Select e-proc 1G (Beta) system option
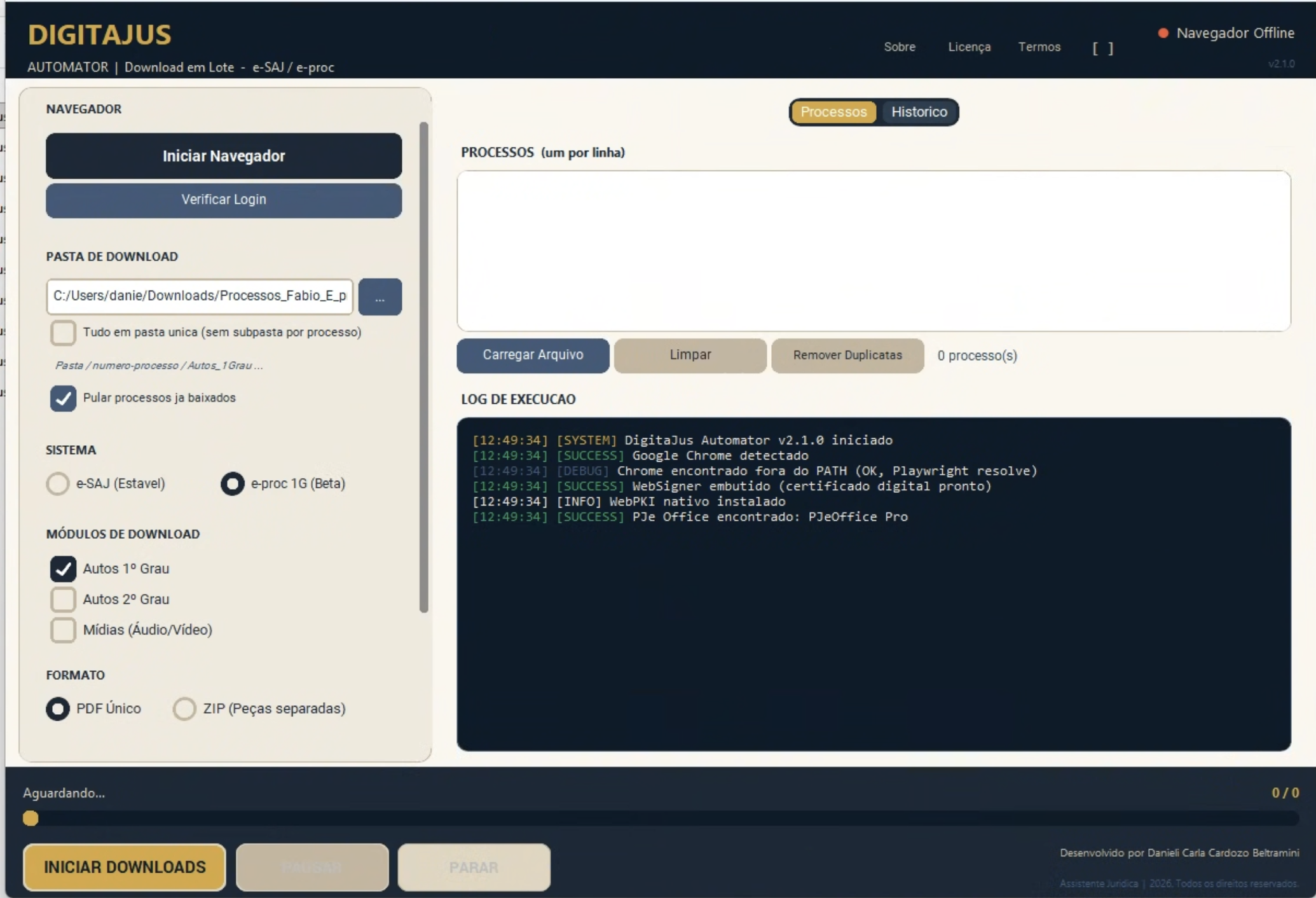Screen dimensions: 1316x898 232,484
